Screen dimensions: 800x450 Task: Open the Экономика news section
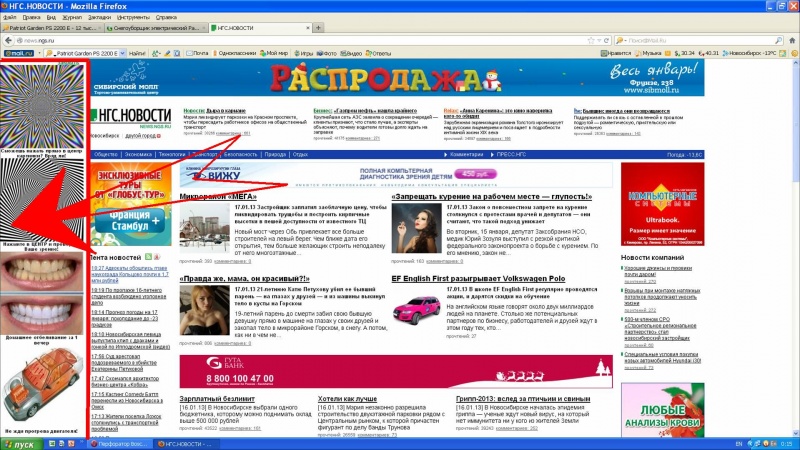138,155
